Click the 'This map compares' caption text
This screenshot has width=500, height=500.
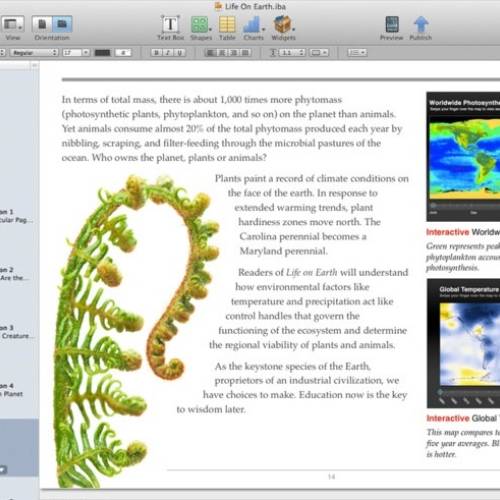[463, 443]
